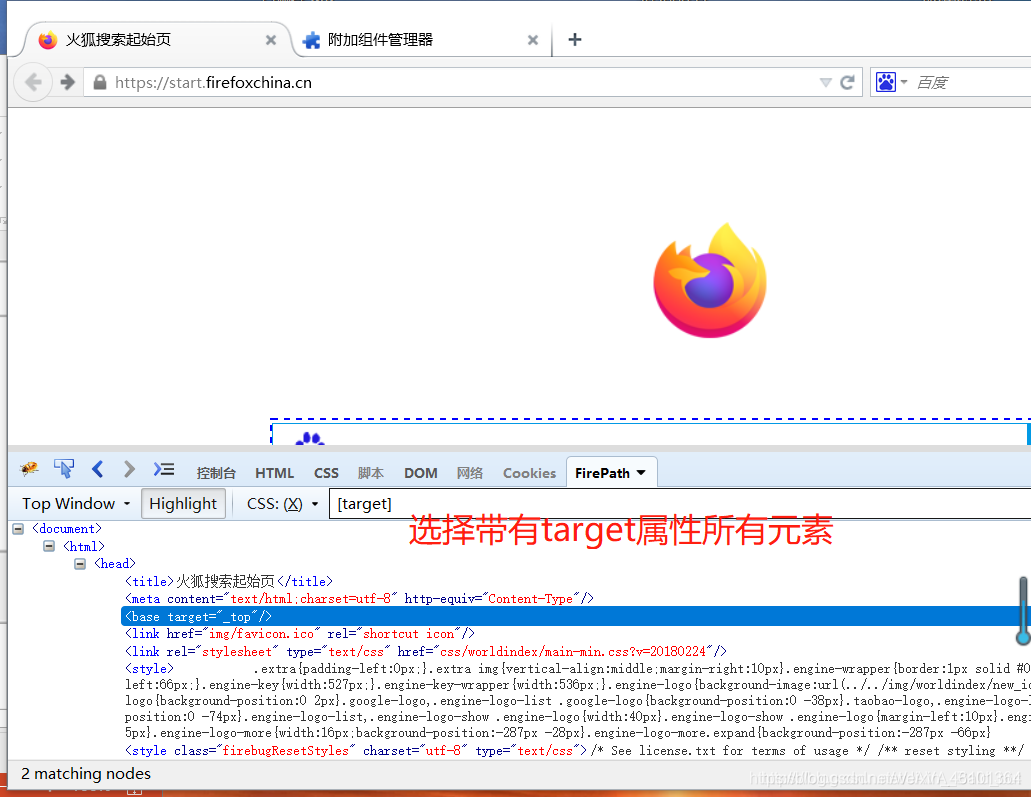The image size is (1031, 797).
Task: Select the <title> node row
Action: click(229, 581)
